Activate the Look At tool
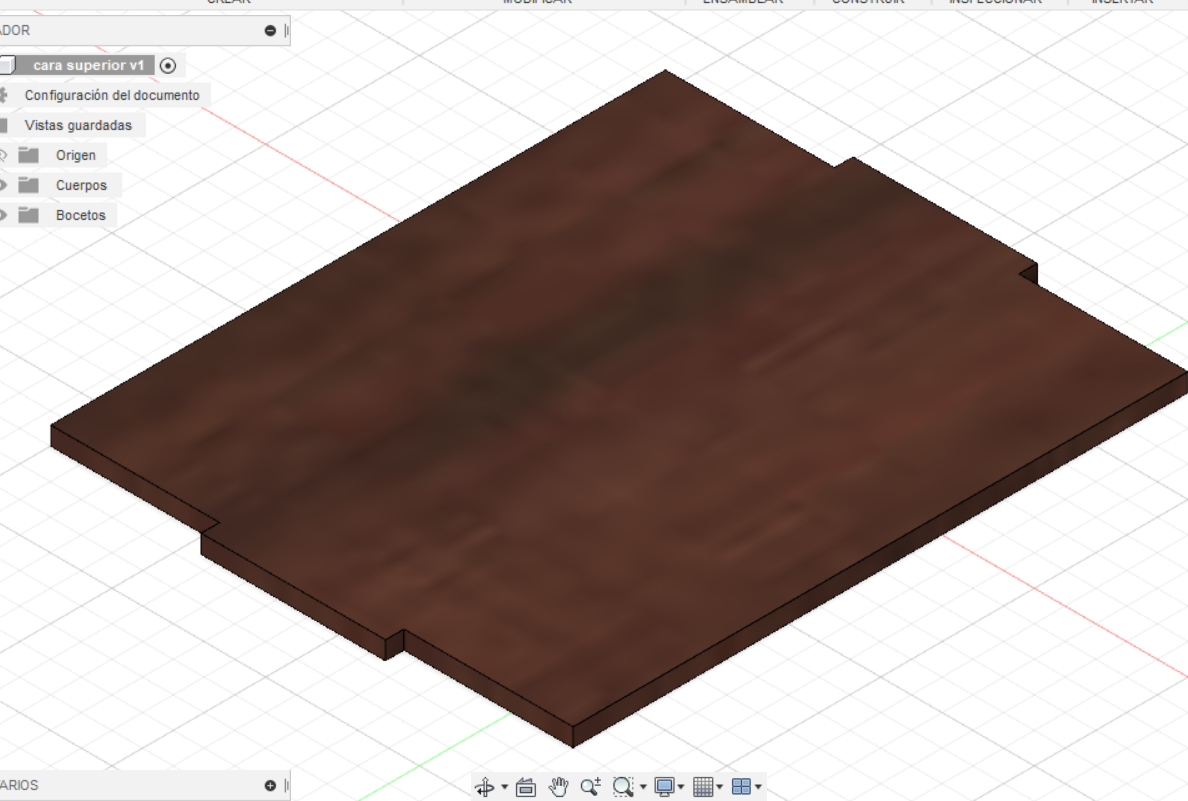This screenshot has width=1188, height=801. pyautogui.click(x=526, y=787)
